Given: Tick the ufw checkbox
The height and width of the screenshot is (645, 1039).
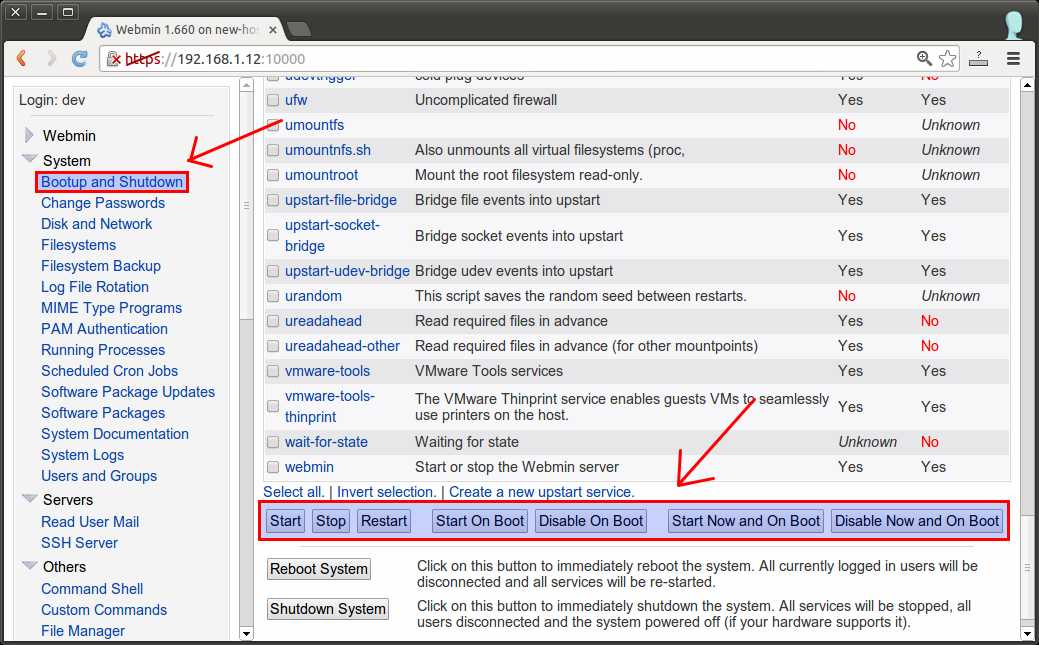Looking at the screenshot, I should click(273, 100).
